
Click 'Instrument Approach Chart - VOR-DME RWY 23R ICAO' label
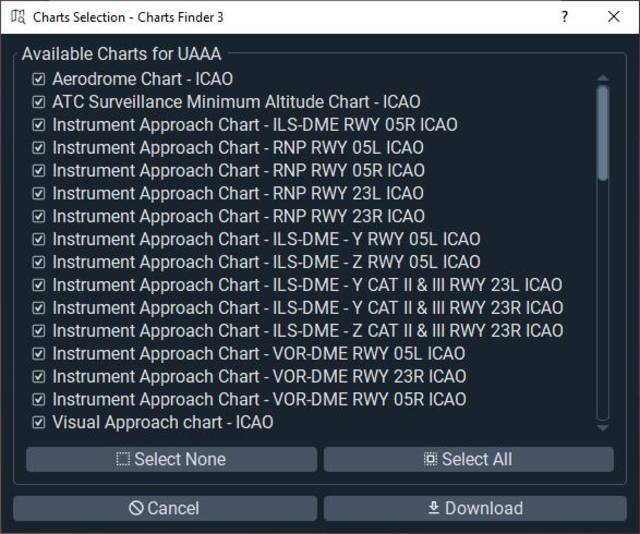click(x=259, y=376)
